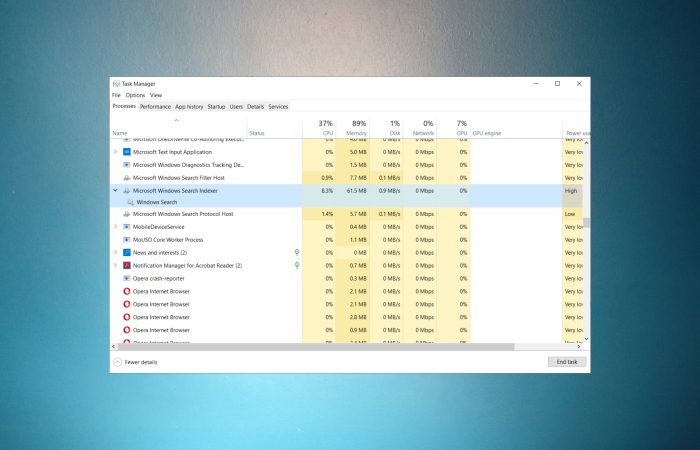The width and height of the screenshot is (700, 450).
Task: Click the Opera crash-reporter icon
Action: click(x=127, y=279)
